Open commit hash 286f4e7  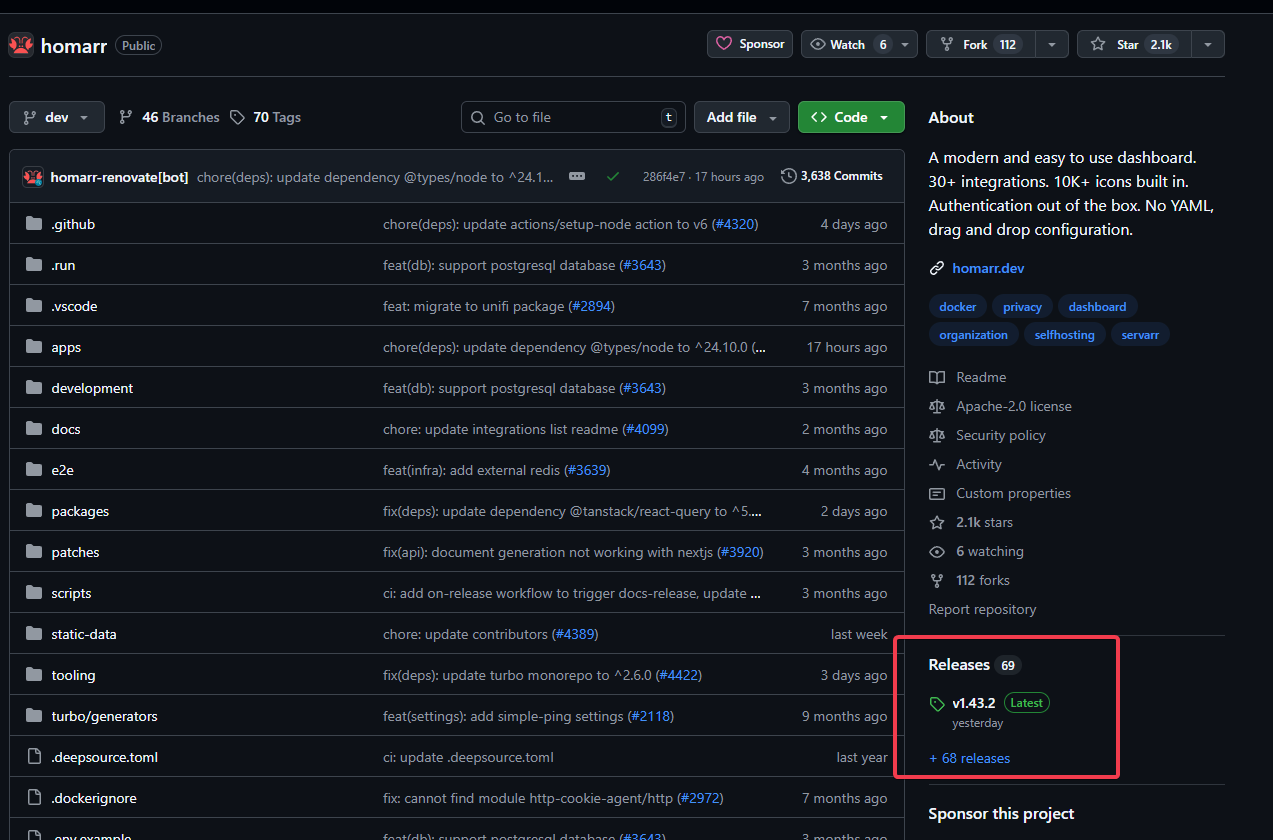pos(664,177)
